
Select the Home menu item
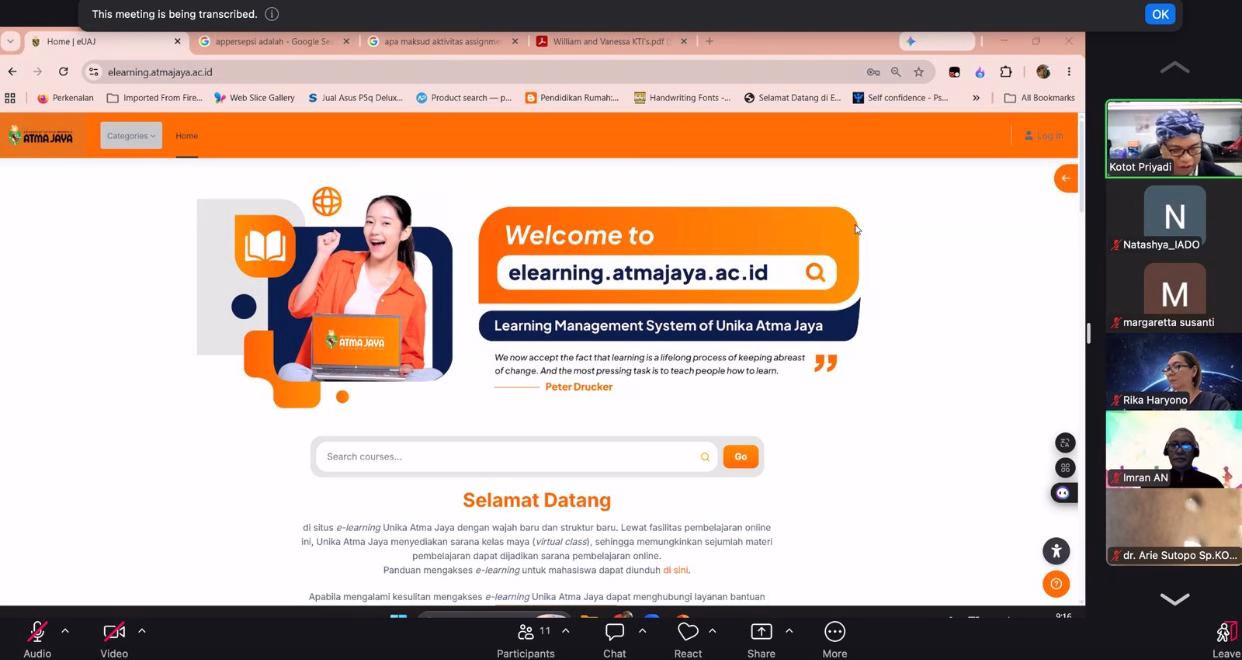point(187,136)
